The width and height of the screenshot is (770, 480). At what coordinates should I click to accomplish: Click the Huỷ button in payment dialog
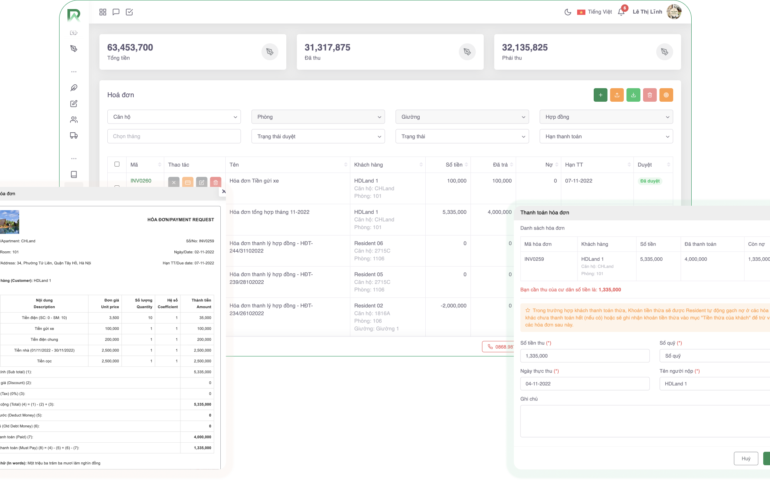coord(745,458)
